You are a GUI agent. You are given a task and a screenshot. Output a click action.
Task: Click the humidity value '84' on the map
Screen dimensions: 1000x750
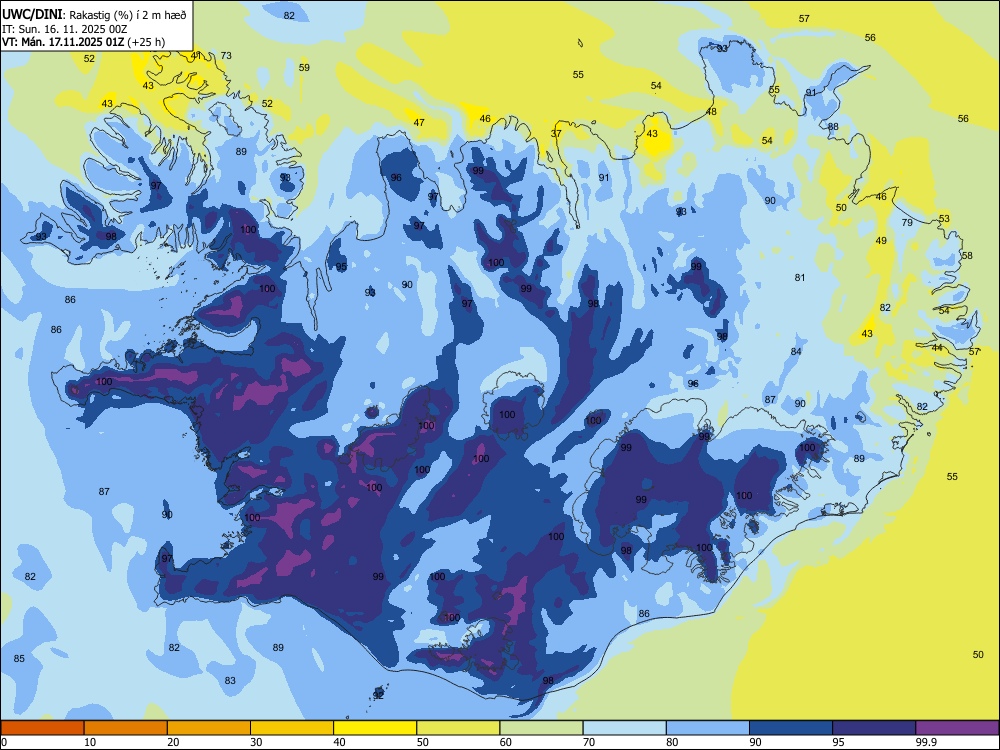(x=796, y=351)
